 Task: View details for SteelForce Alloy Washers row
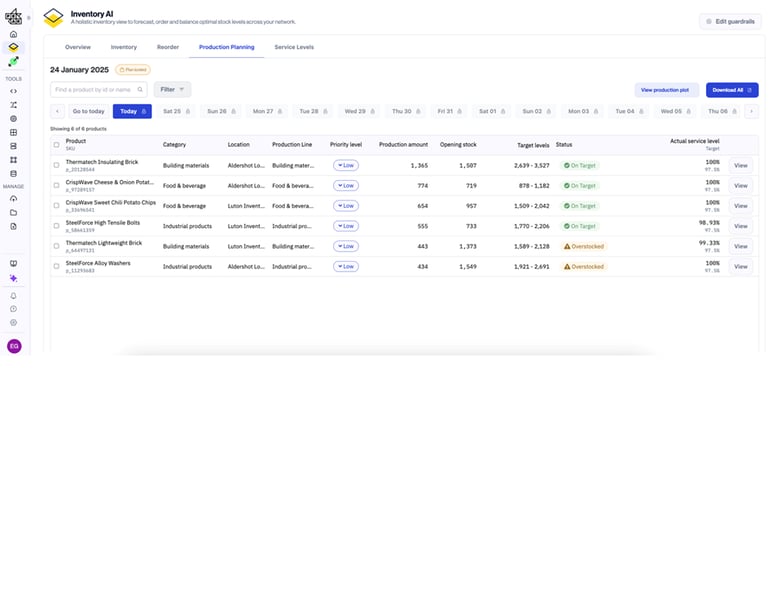click(x=740, y=266)
